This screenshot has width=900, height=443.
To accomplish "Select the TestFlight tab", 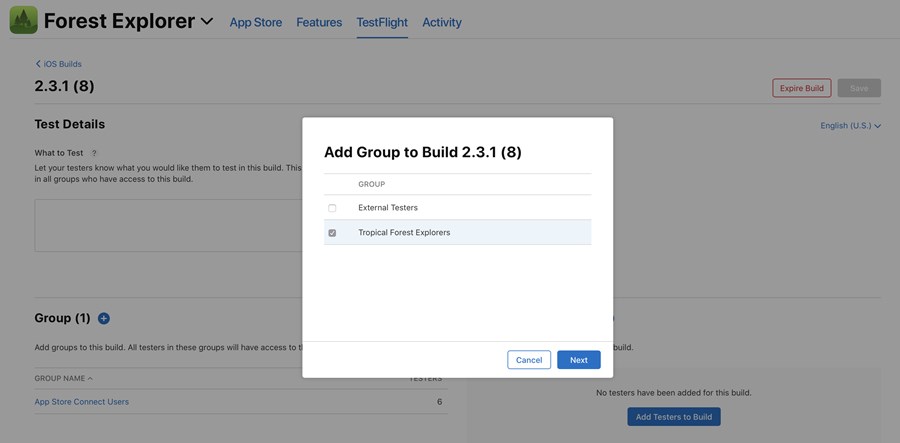I will [382, 22].
